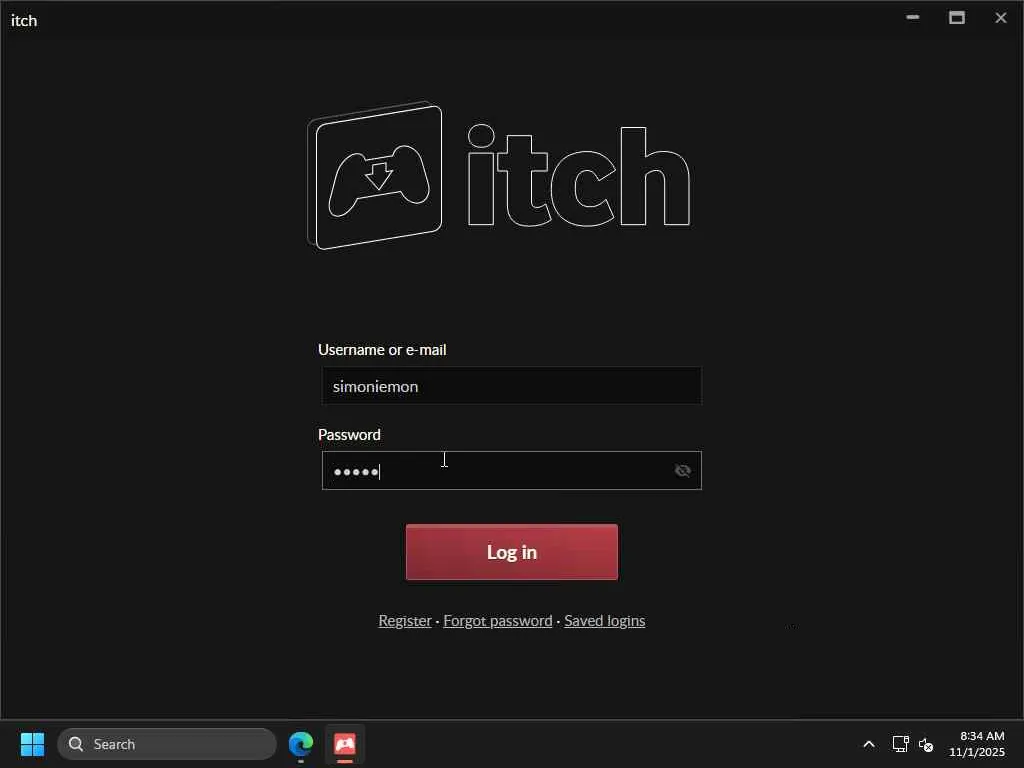Open the network status tray icon
Image resolution: width=1024 pixels, height=768 pixels.
tap(901, 744)
